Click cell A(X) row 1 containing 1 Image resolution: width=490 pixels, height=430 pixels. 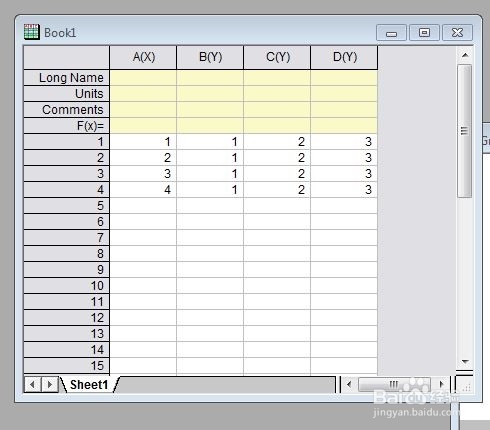coord(143,142)
